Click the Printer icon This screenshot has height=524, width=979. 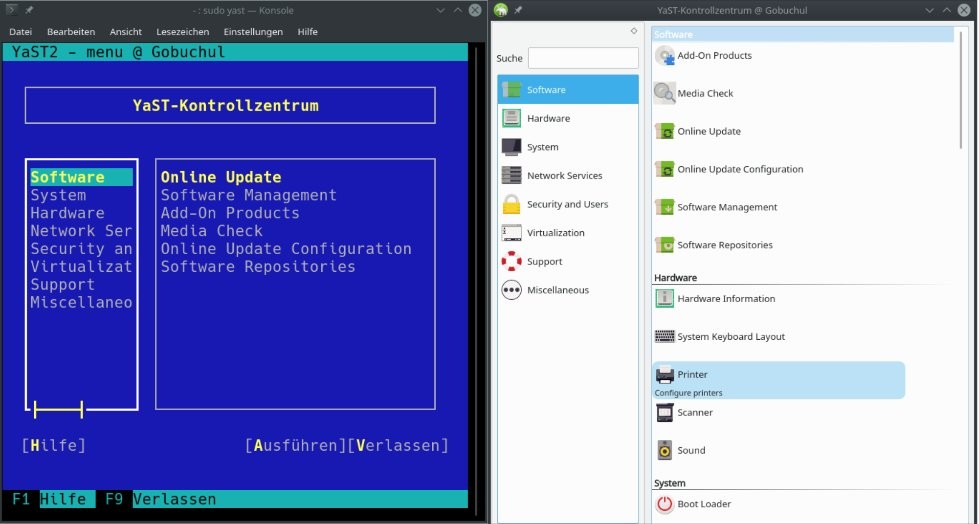coord(664,374)
